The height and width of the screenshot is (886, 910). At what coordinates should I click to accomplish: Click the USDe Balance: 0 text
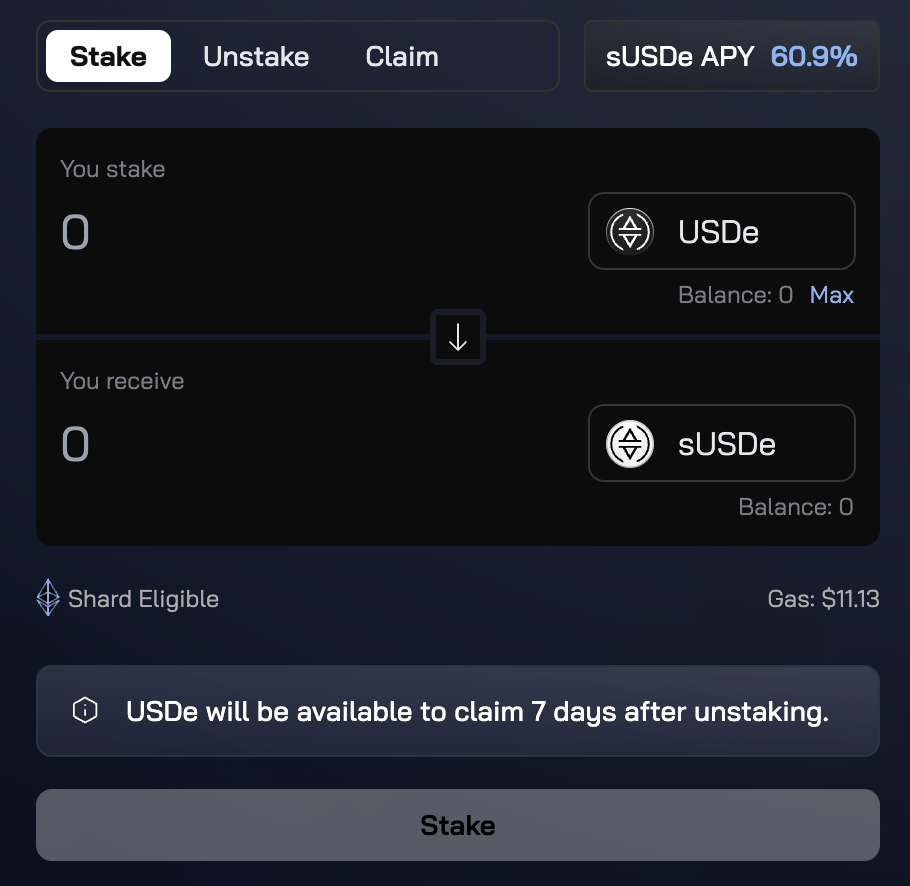(735, 295)
